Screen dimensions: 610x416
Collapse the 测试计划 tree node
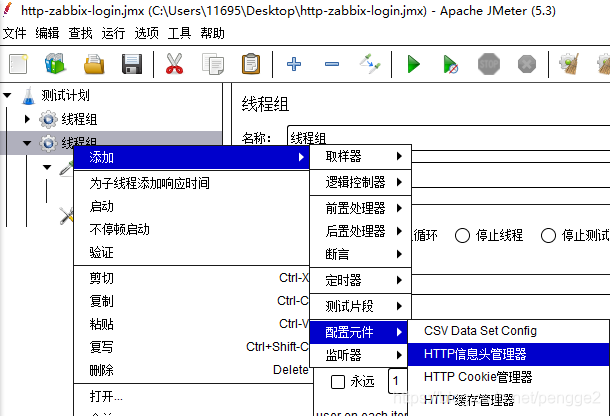click(7, 95)
